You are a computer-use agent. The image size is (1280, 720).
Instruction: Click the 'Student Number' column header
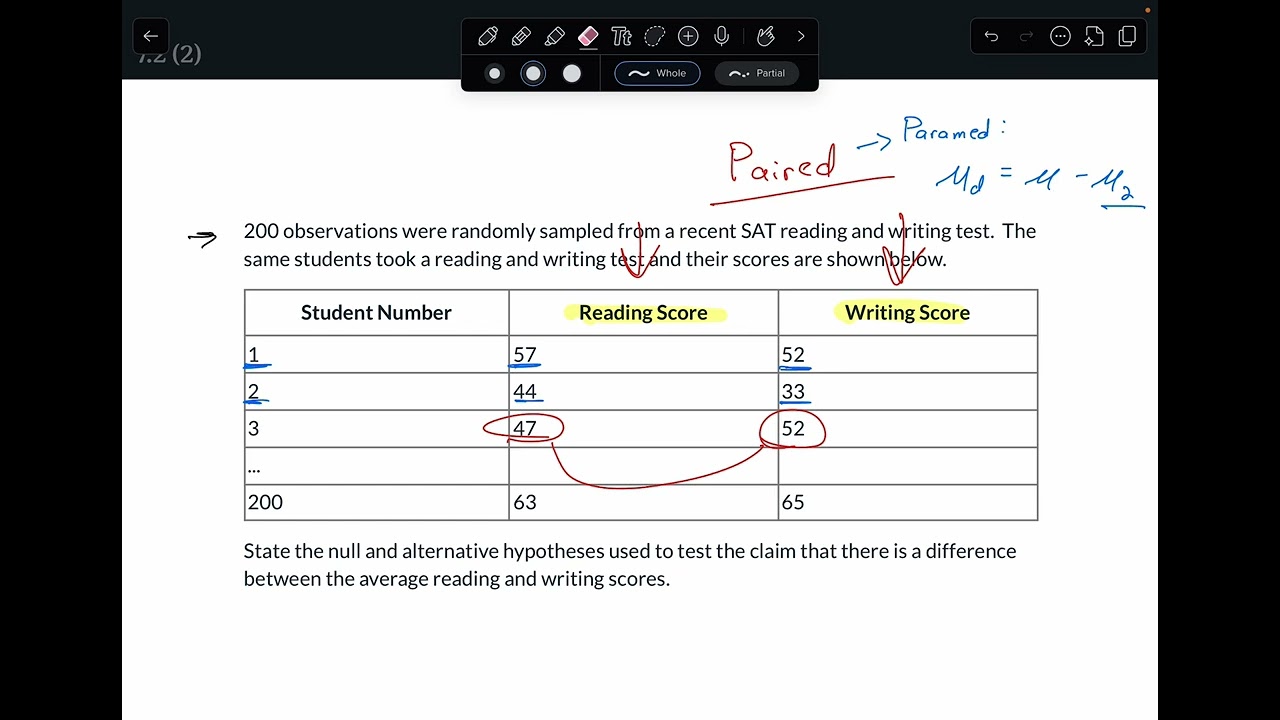pyautogui.click(x=376, y=313)
